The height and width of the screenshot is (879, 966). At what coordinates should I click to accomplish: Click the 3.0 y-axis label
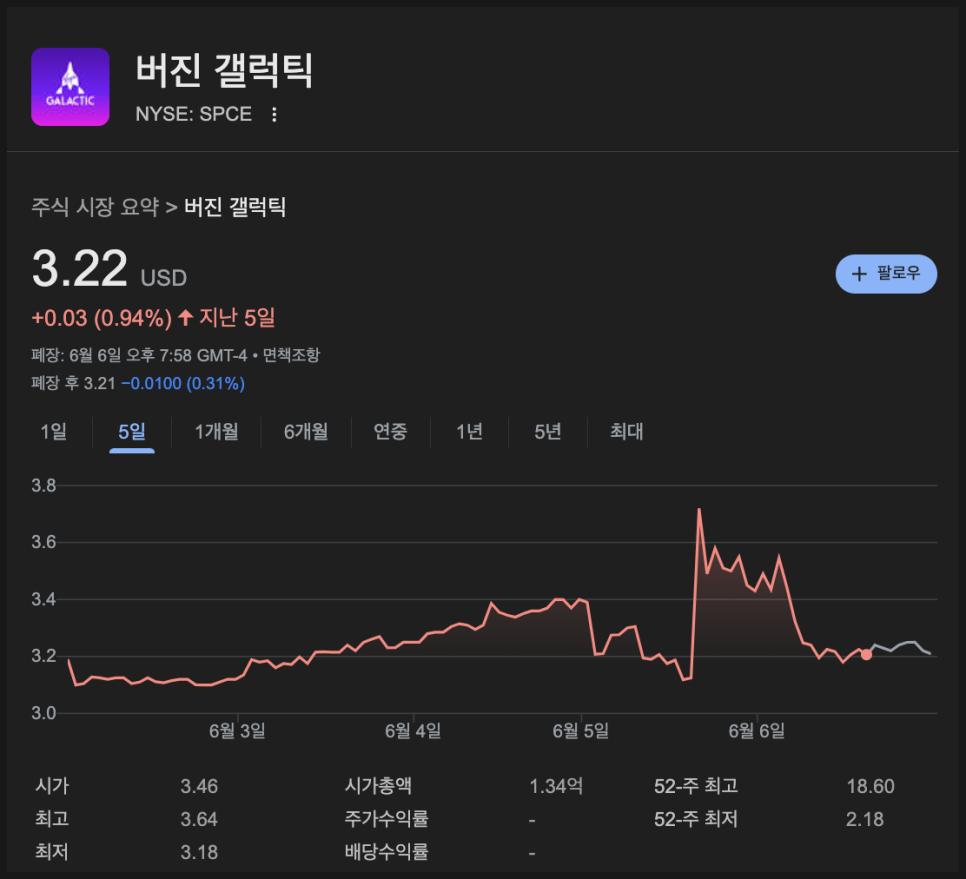coord(44,713)
